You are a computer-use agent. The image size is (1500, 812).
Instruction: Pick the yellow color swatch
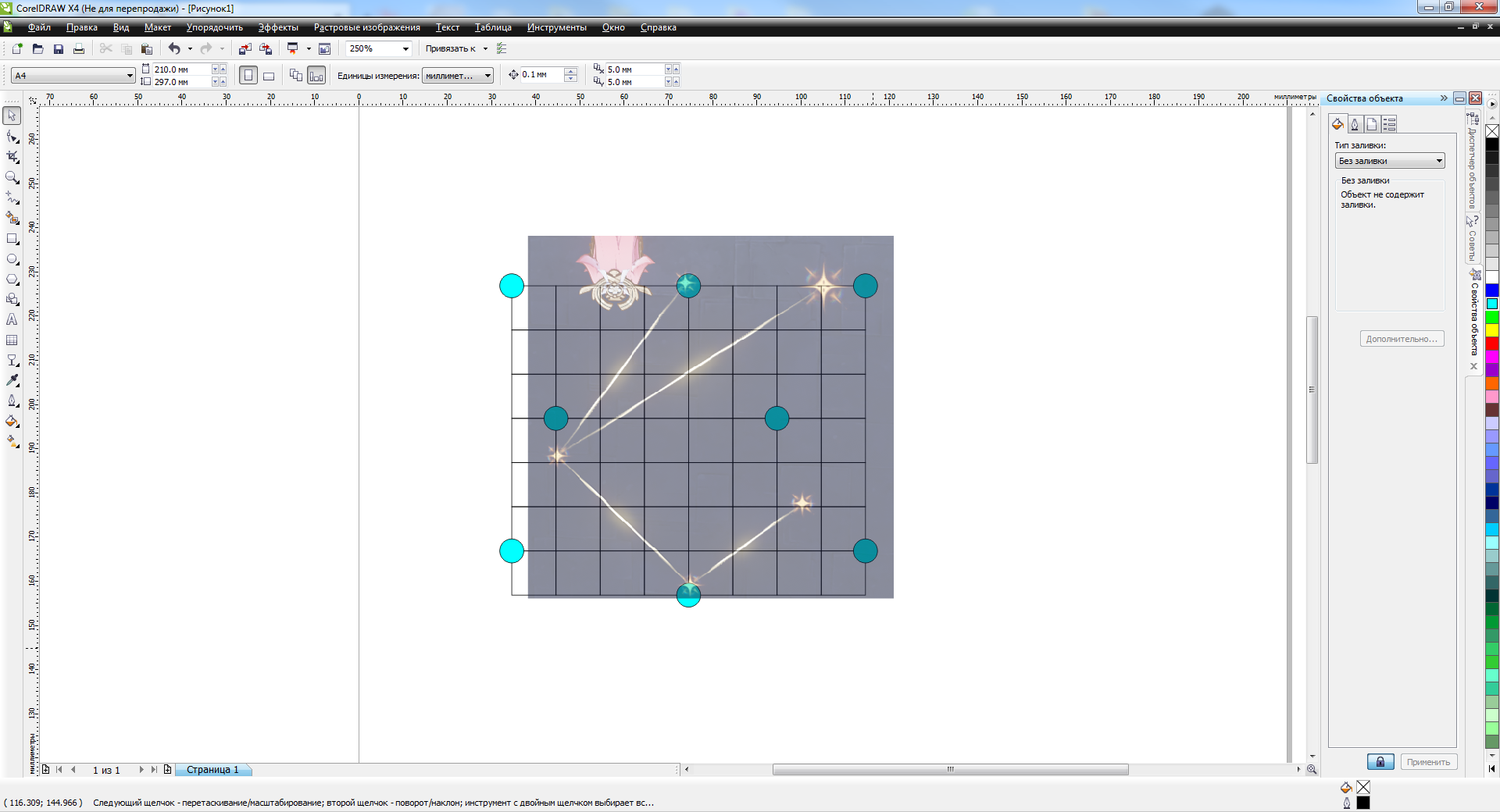(x=1491, y=330)
